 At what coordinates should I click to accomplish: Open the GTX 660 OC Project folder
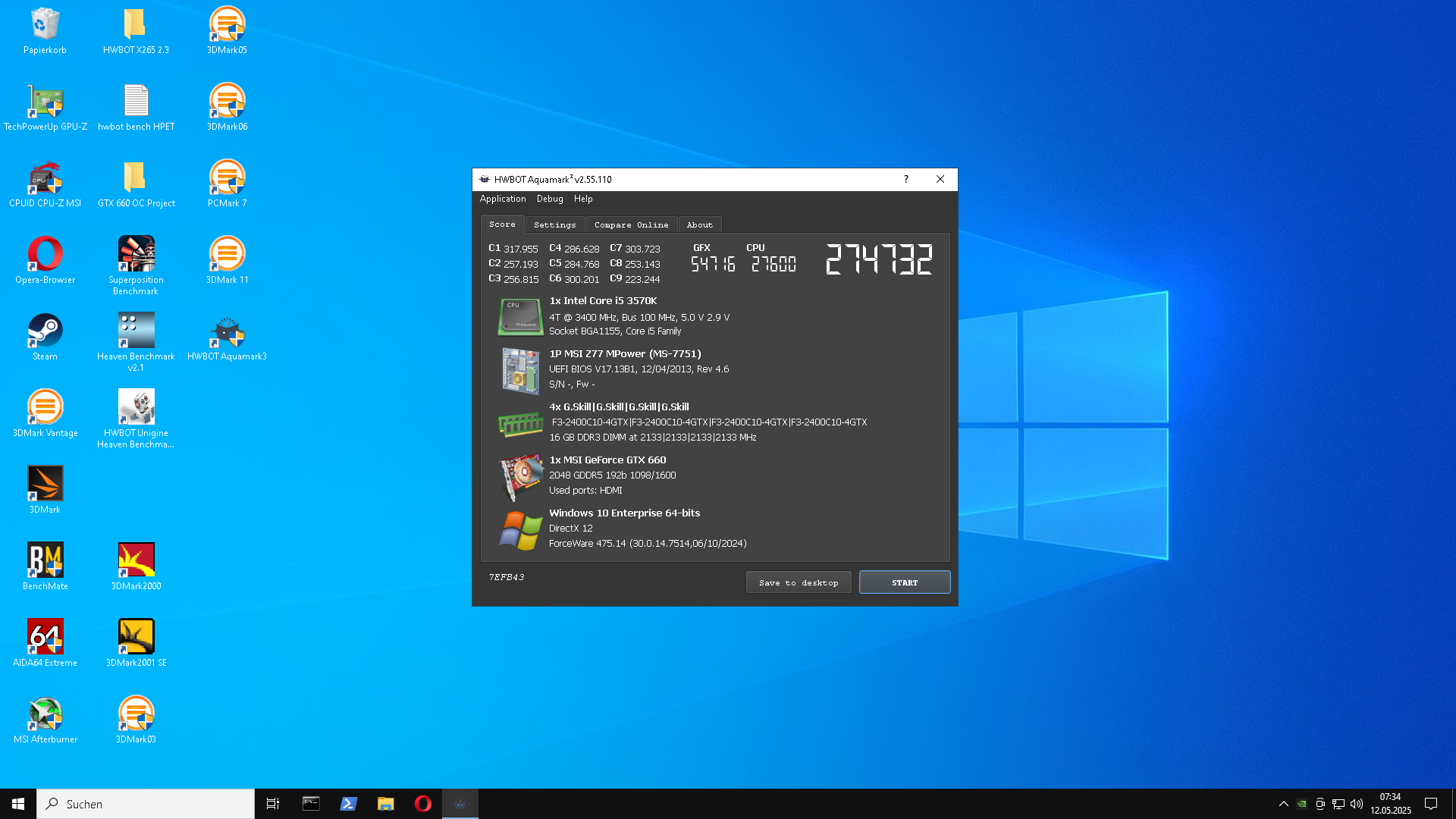point(136,184)
